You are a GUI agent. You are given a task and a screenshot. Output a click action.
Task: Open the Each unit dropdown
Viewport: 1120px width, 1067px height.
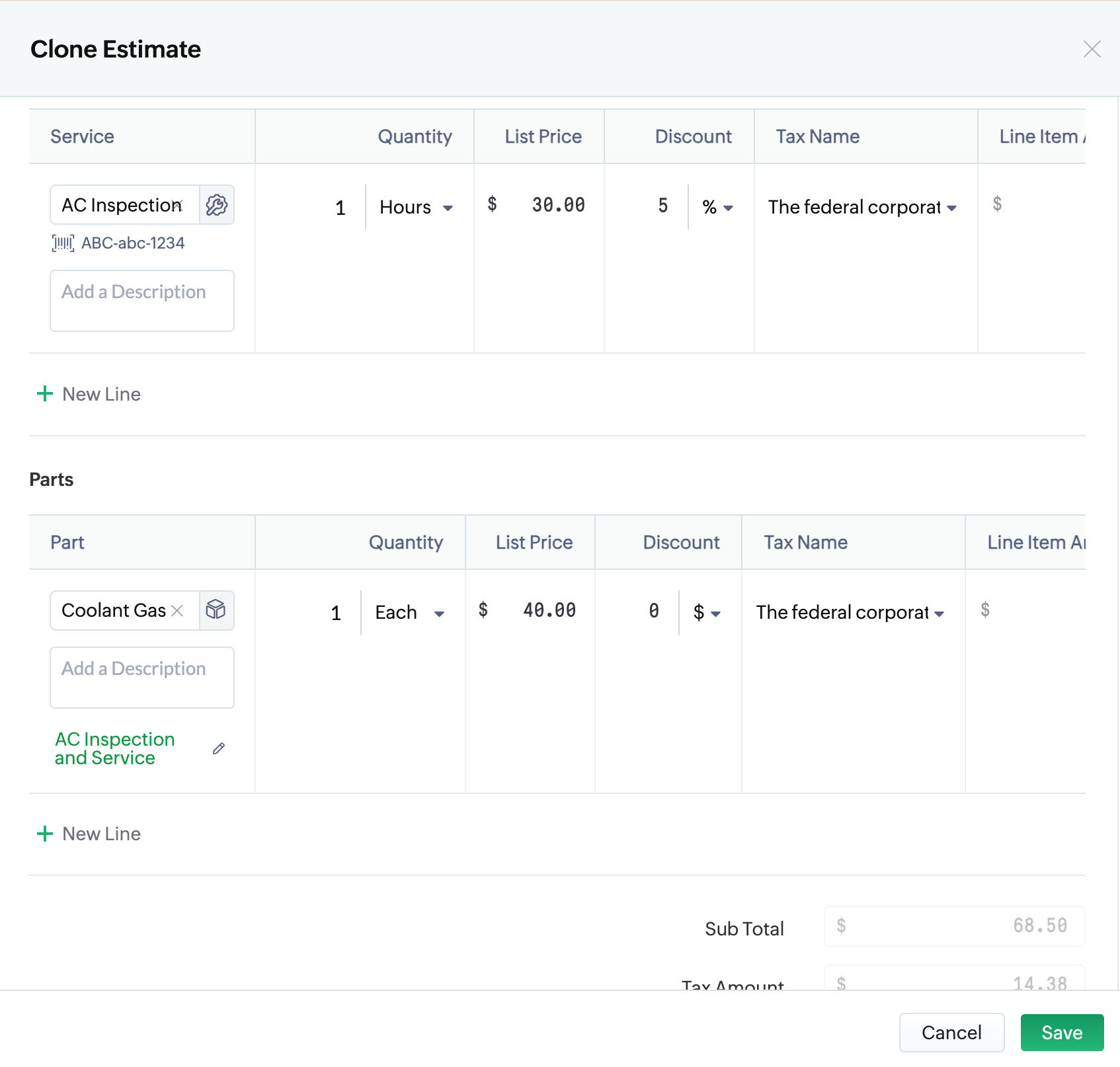click(409, 613)
